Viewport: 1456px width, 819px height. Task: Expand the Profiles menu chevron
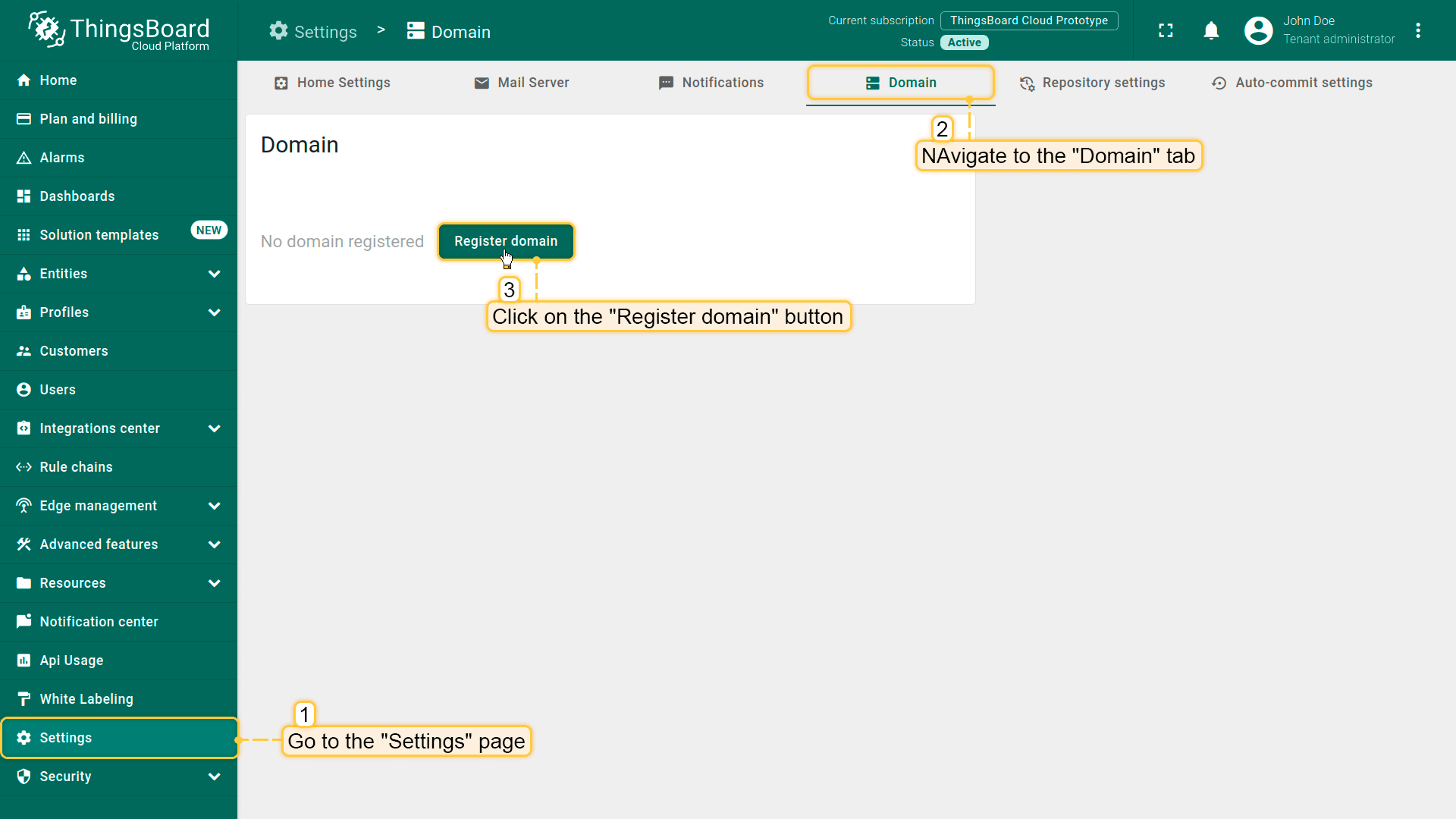pos(215,312)
